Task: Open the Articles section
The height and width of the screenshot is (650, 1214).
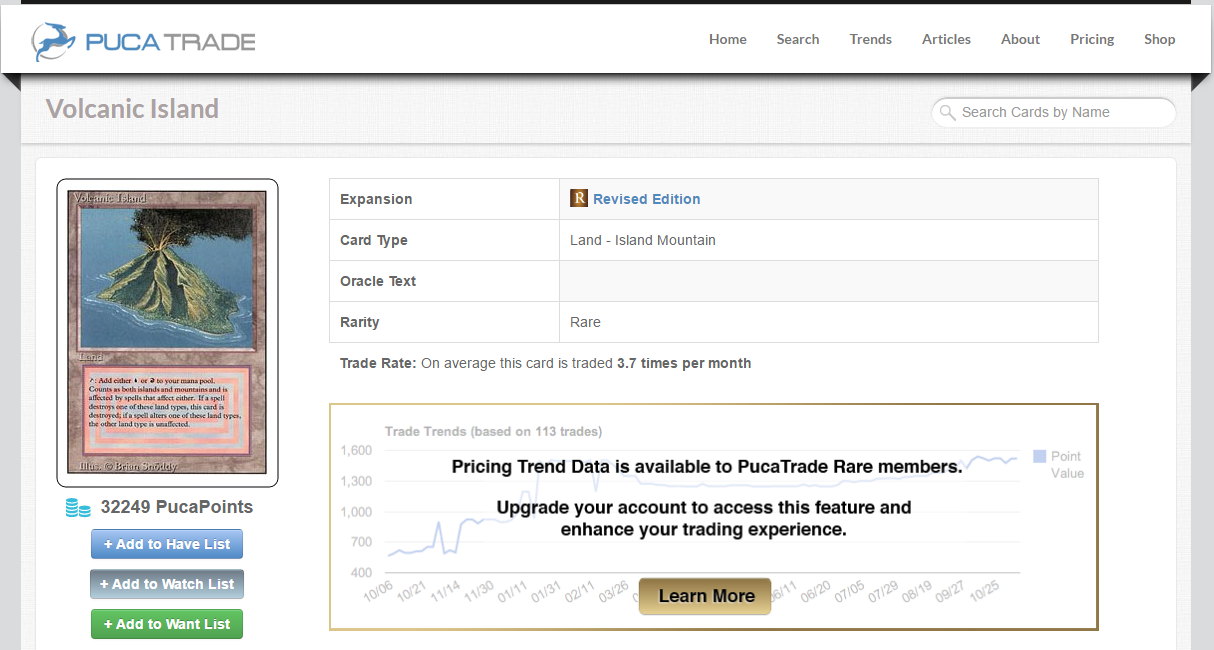Action: 946,39
